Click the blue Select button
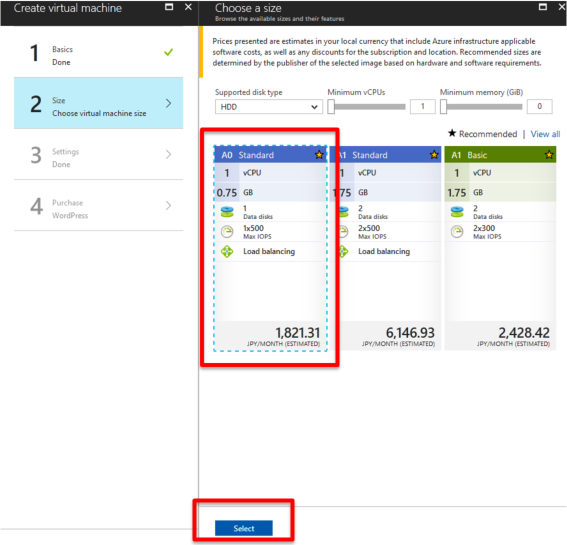Screen dimensions: 567x545 click(244, 528)
